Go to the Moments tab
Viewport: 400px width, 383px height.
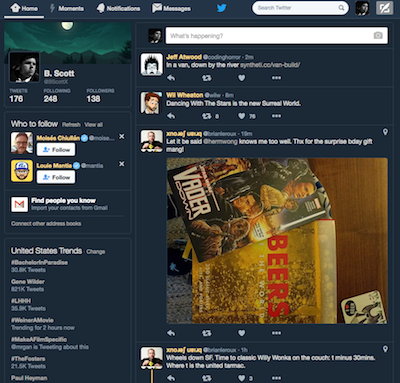pos(67,8)
